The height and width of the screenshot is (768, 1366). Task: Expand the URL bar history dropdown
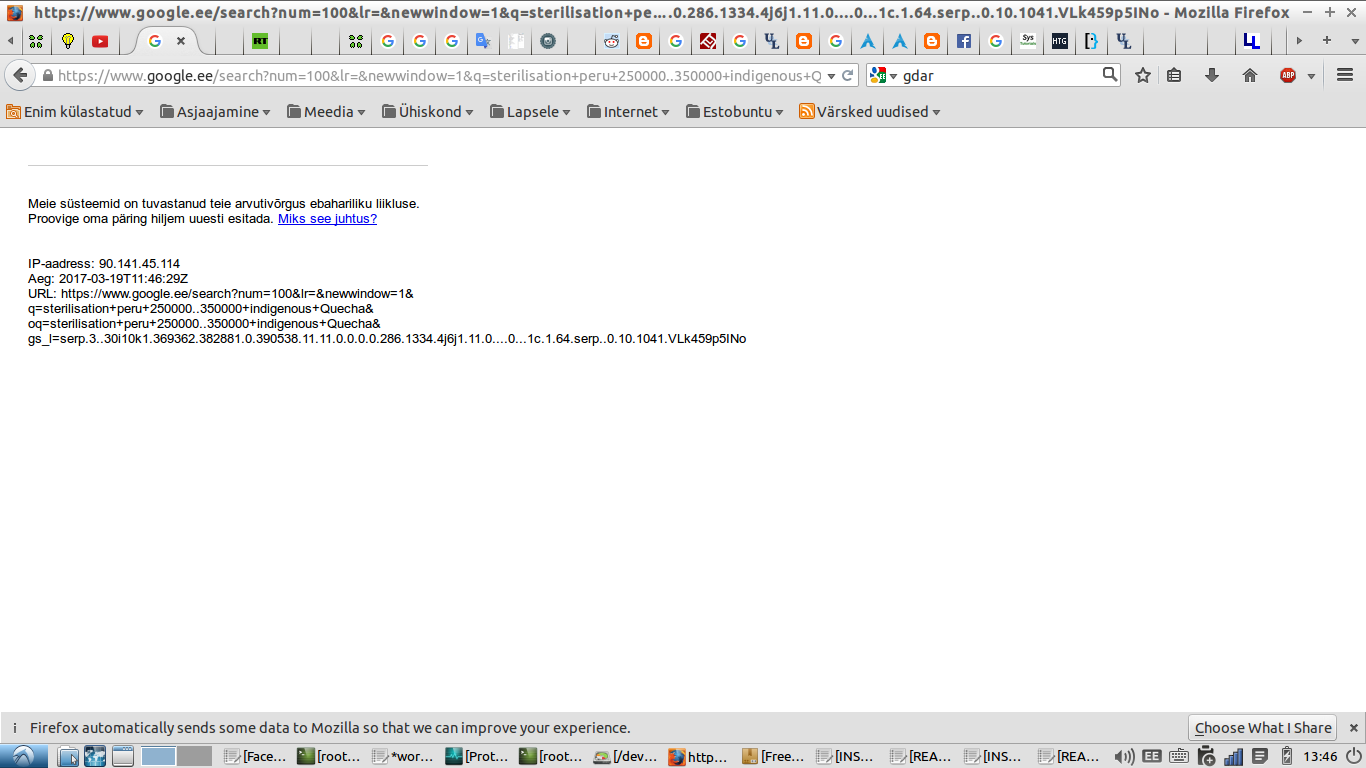[831, 76]
